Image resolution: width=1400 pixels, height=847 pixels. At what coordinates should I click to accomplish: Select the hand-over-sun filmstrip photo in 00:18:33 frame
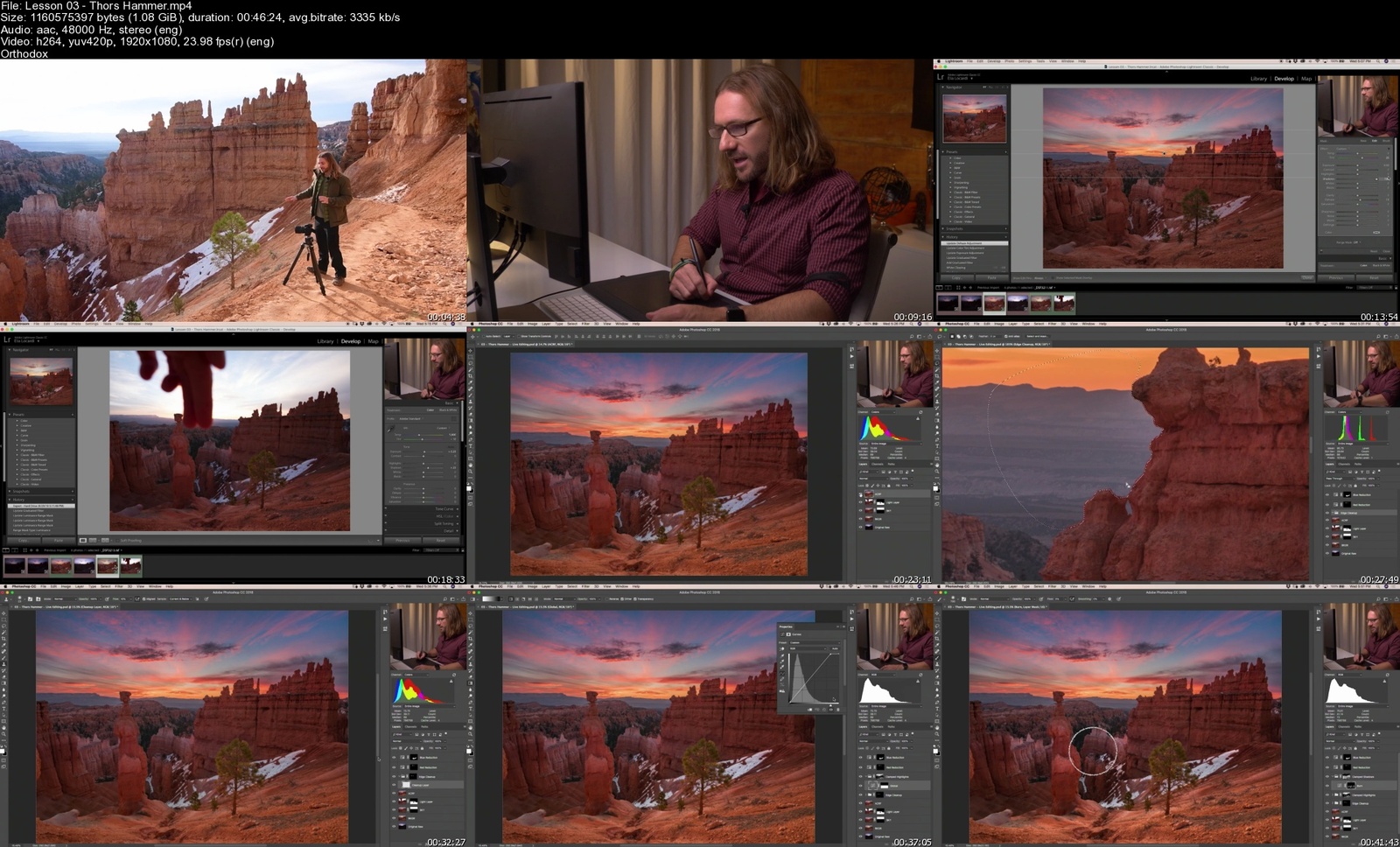pos(130,565)
